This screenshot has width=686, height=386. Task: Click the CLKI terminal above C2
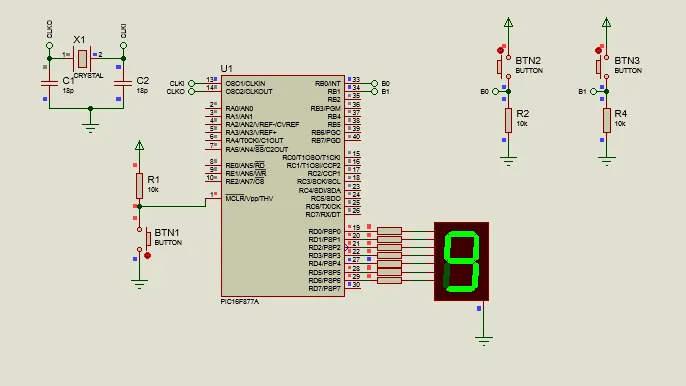tap(123, 46)
